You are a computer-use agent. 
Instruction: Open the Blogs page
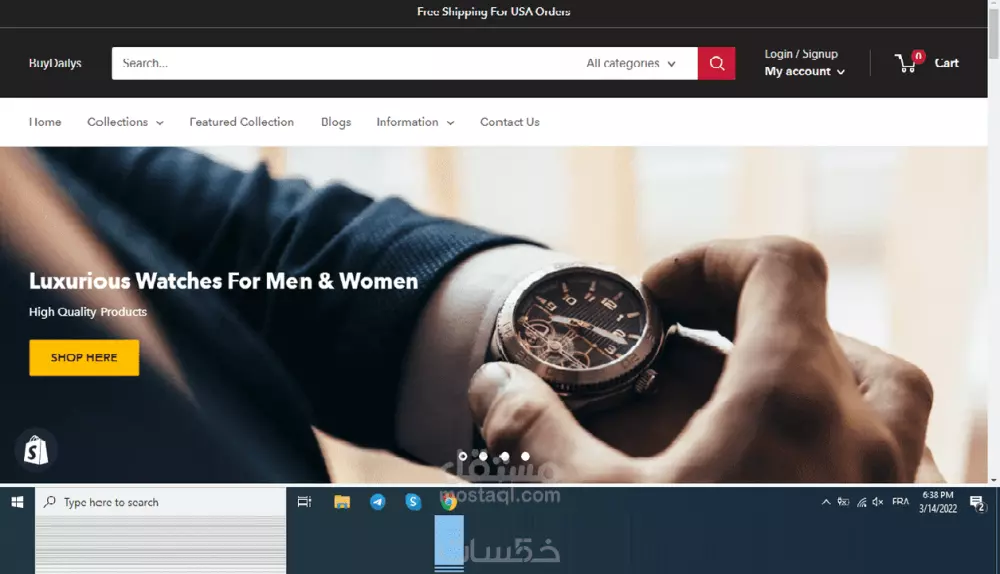335,122
